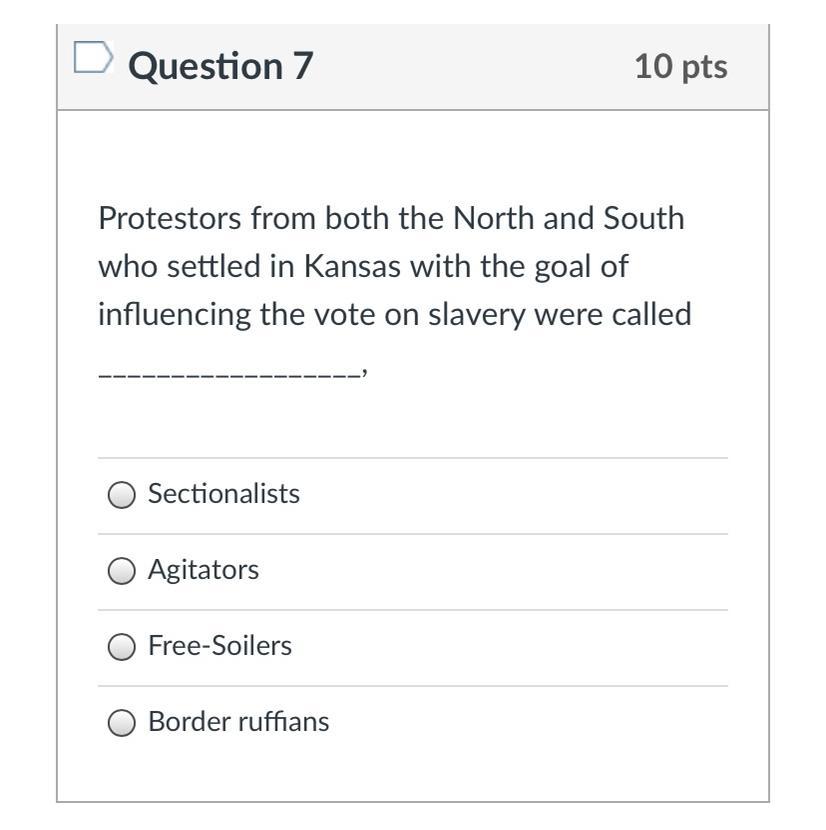This screenshot has height=830, width=826.
Task: Click the word goal in the prompt
Action: tap(554, 267)
